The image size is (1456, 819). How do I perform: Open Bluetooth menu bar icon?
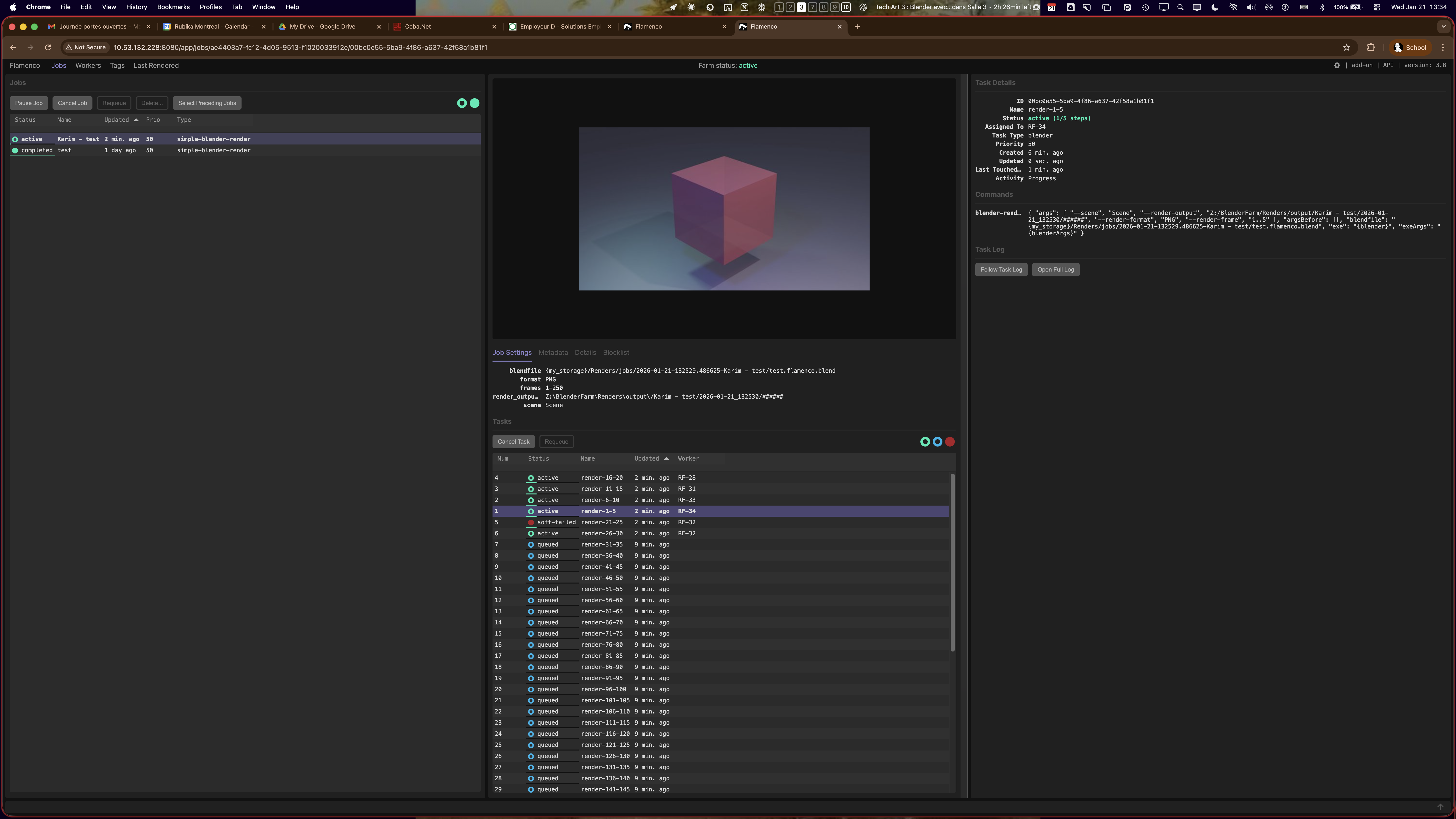[x=1322, y=7]
